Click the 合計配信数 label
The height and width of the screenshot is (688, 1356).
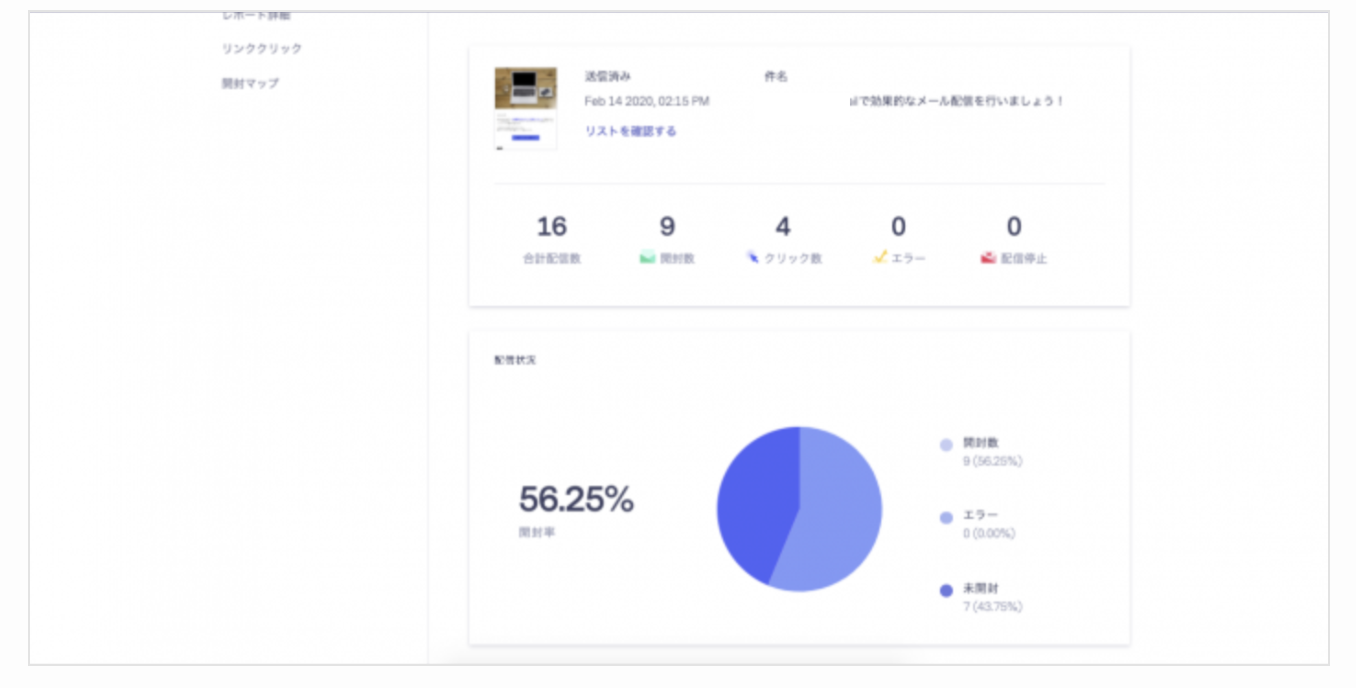[x=552, y=258]
